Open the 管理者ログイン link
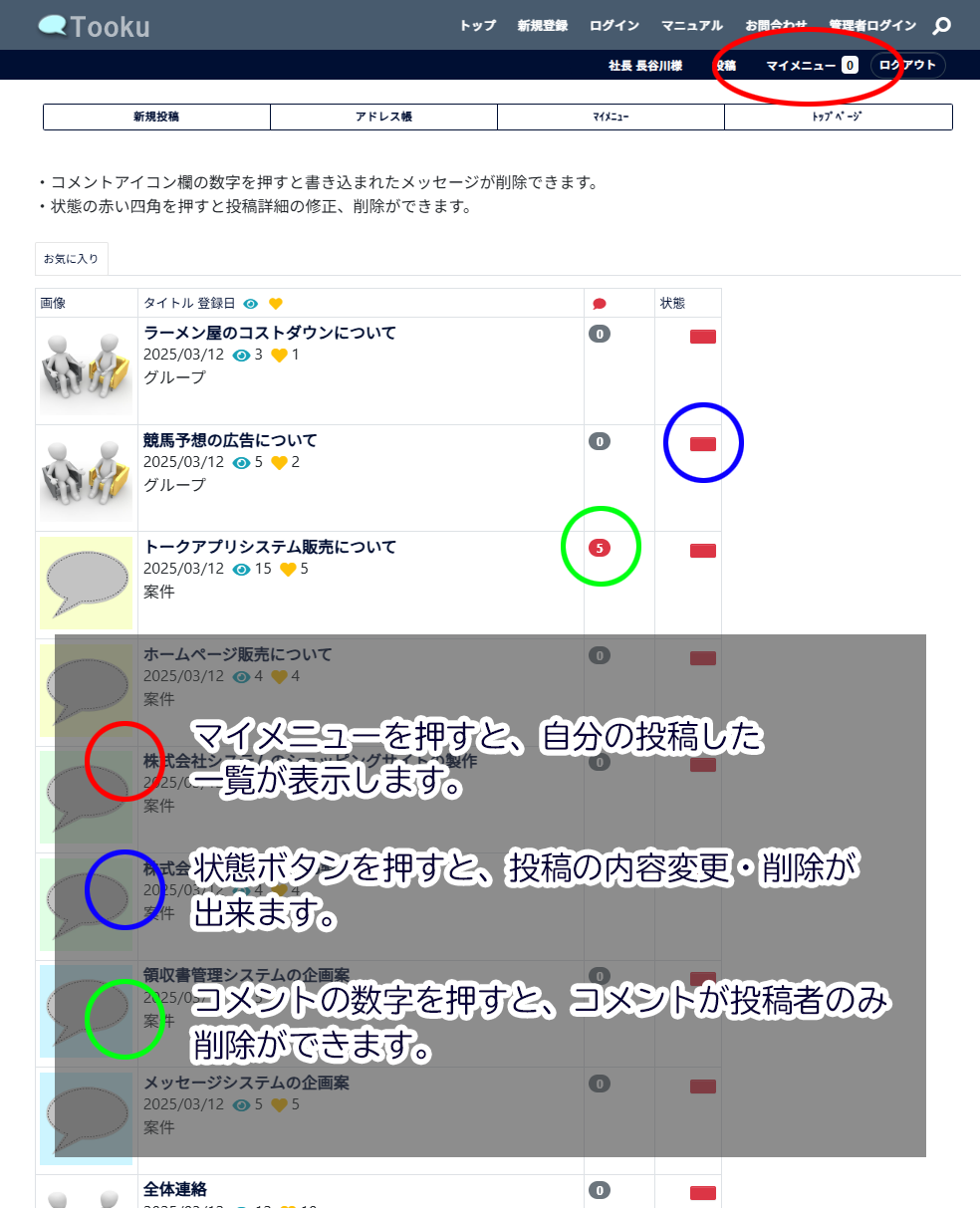 pos(872,26)
